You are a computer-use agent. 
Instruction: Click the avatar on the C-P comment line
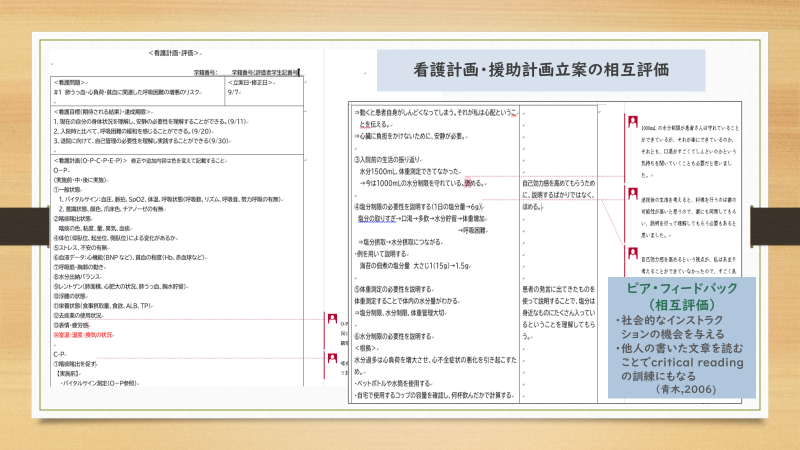(x=332, y=359)
